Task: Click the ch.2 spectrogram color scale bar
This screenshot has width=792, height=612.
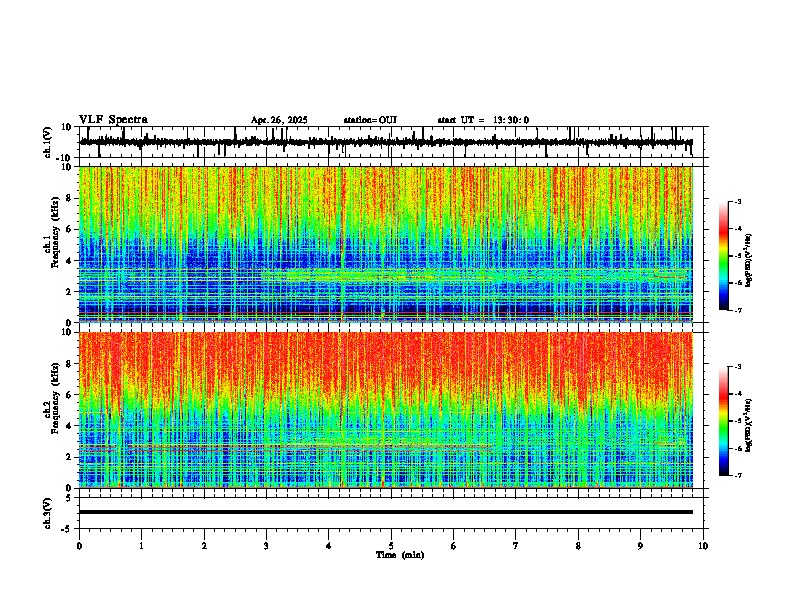Action: point(723,421)
